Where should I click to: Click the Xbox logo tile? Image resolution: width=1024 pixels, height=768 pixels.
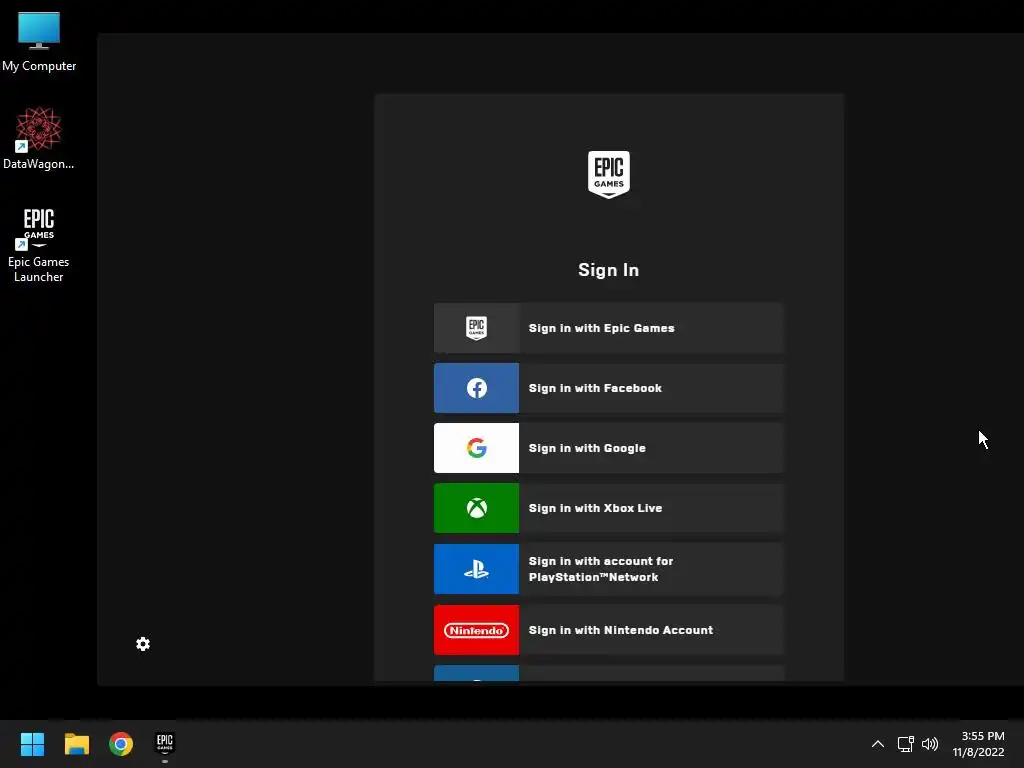[477, 508]
